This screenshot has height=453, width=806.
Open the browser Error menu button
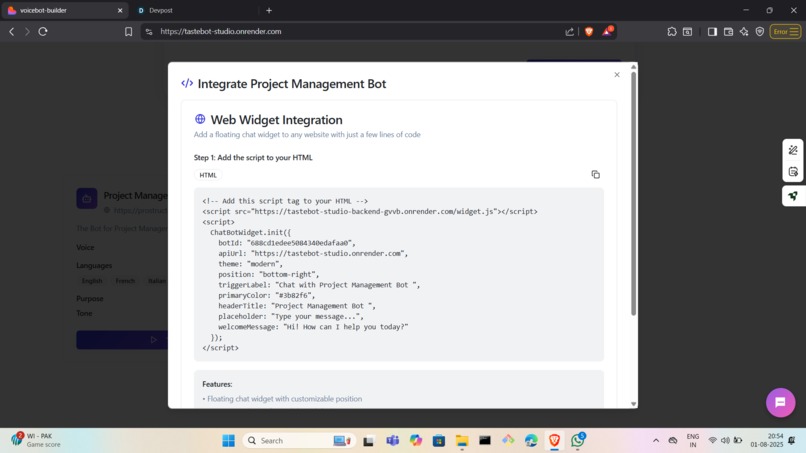(x=785, y=31)
